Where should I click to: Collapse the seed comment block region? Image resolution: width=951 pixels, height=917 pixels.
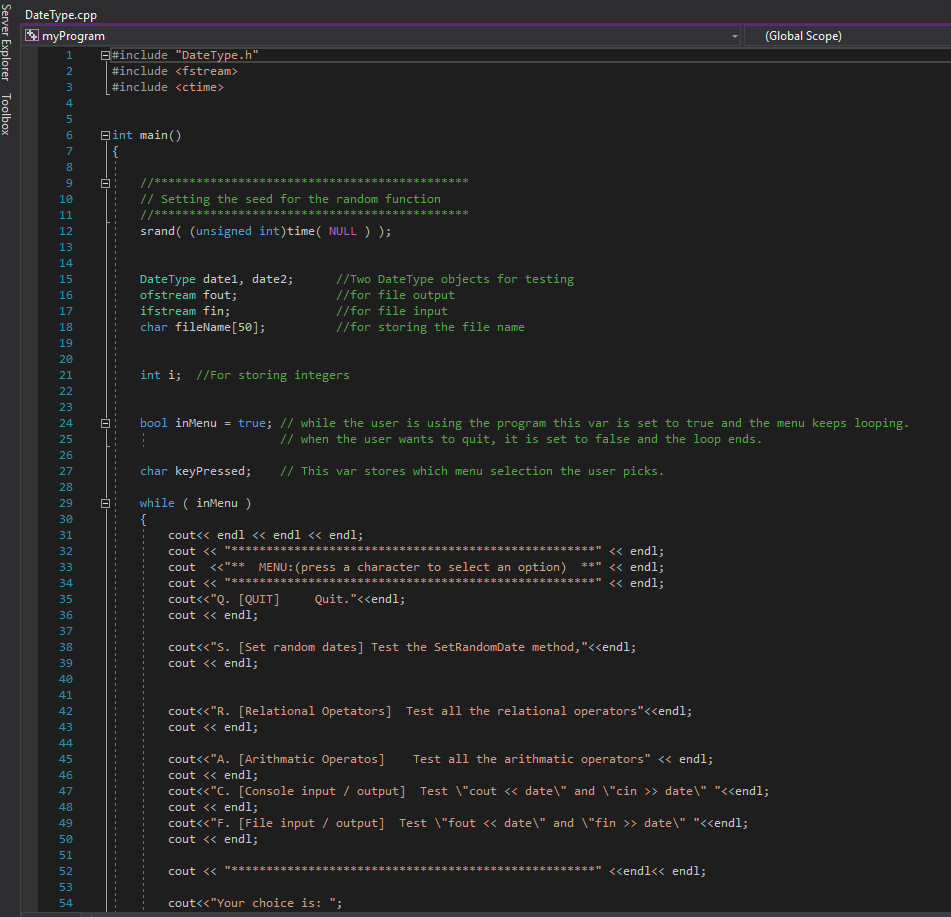pos(105,182)
